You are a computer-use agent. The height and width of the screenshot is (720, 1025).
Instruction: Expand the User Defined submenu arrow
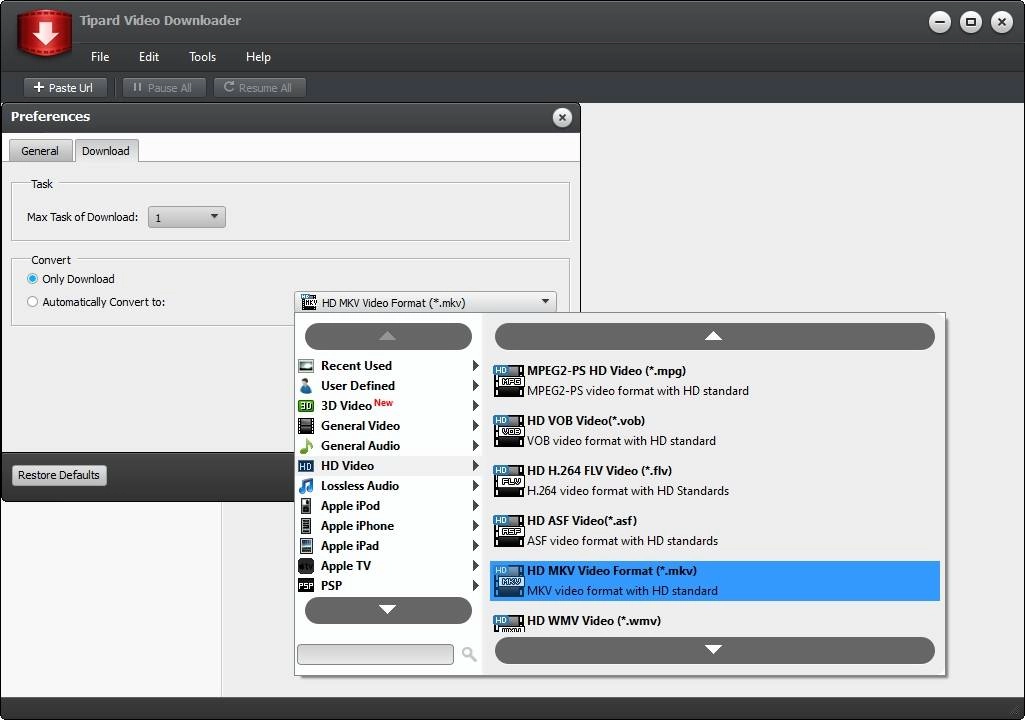point(476,386)
